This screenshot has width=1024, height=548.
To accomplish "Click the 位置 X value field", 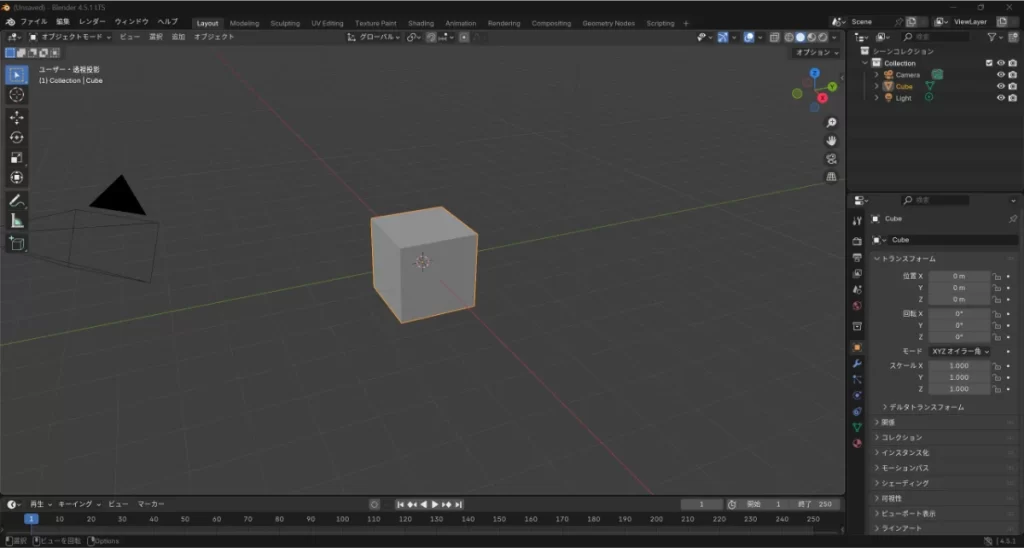I will [958, 276].
